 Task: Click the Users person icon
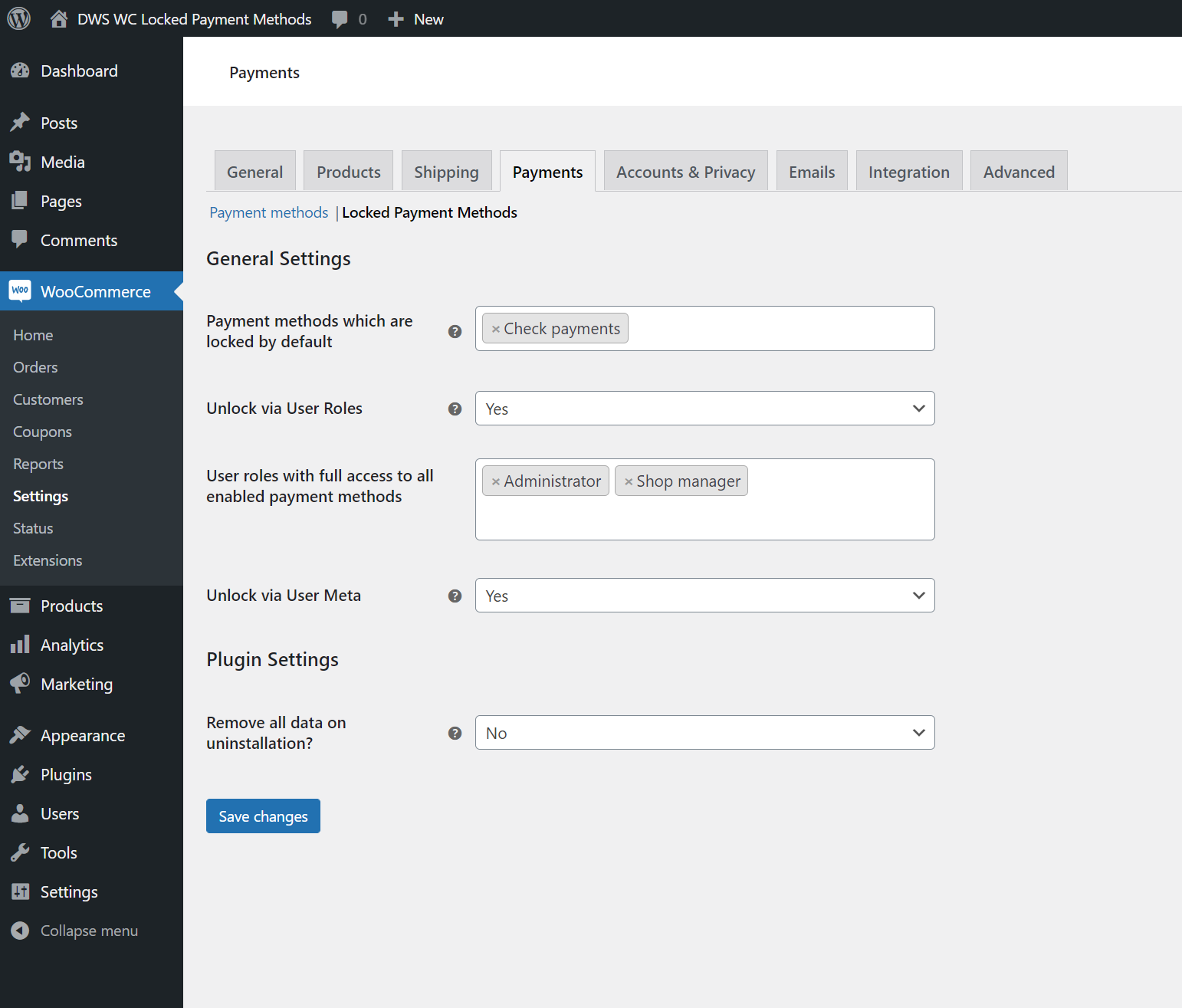[x=20, y=813]
